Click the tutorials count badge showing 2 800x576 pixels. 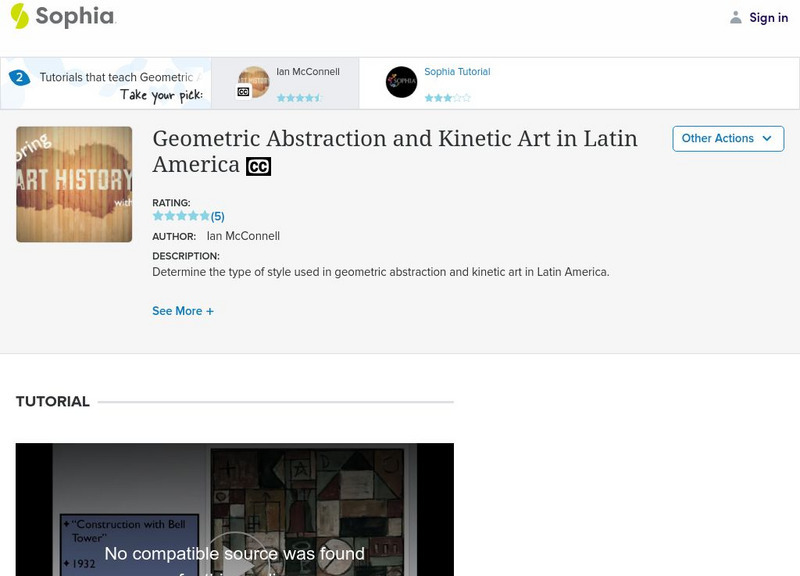(x=19, y=77)
